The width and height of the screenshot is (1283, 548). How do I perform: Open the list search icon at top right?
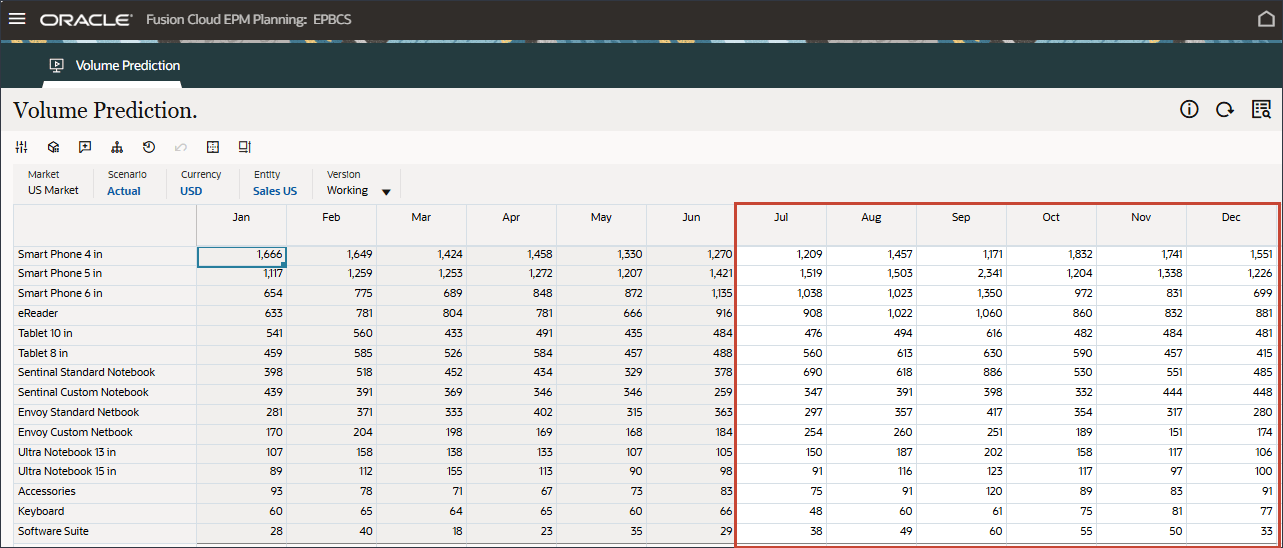tap(1261, 110)
